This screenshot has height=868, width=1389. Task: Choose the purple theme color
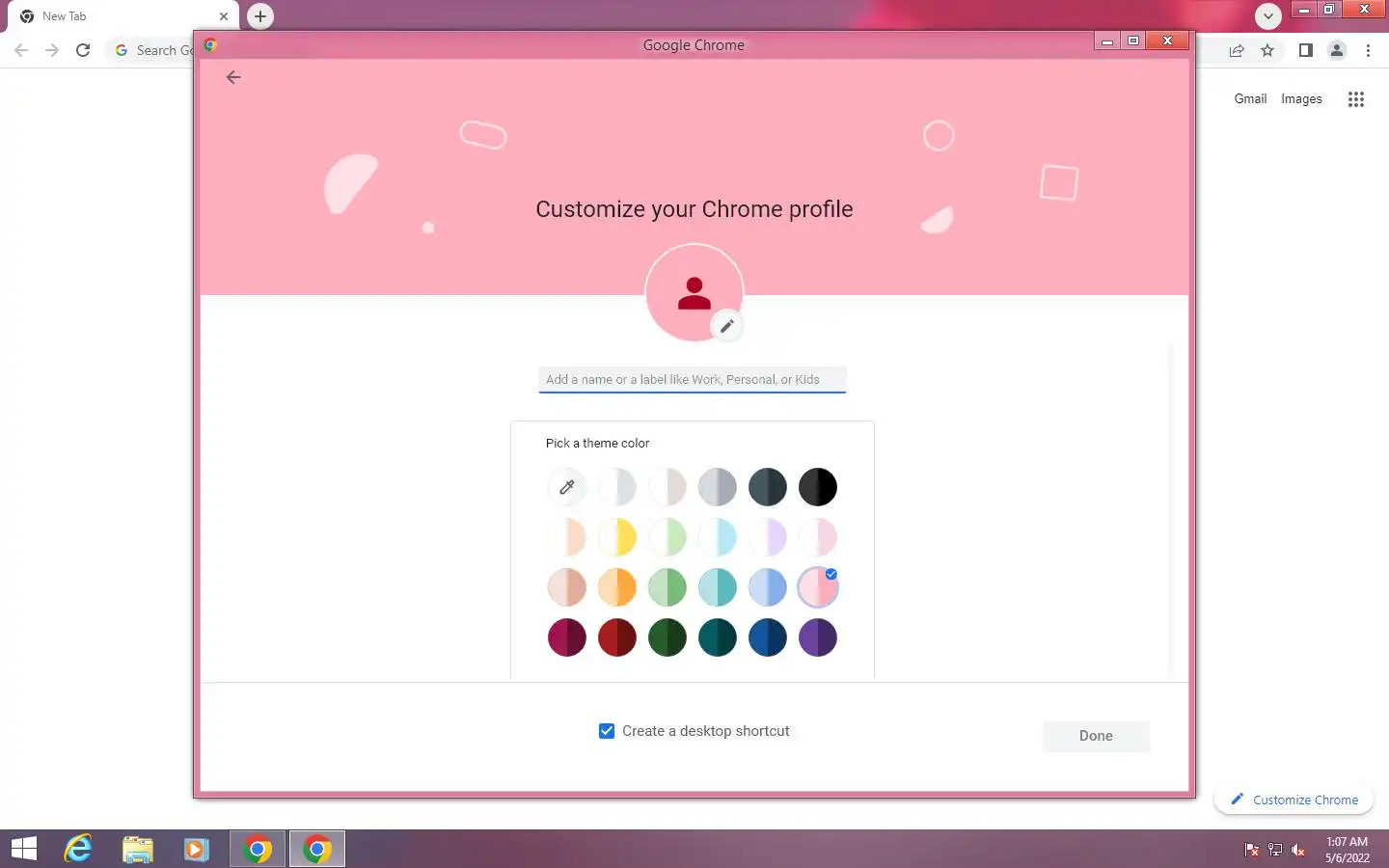click(x=818, y=637)
